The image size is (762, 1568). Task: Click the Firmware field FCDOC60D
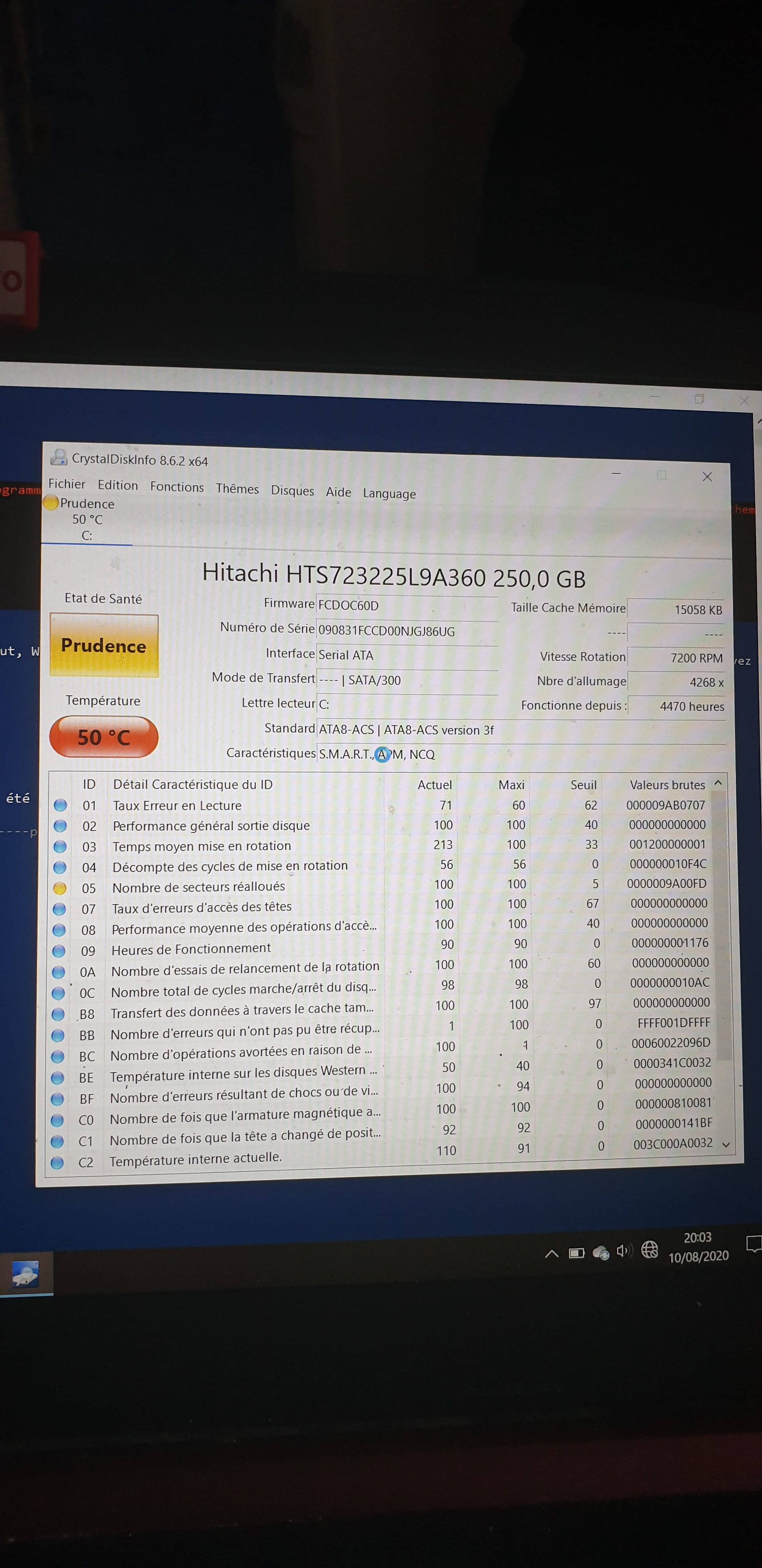pos(407,605)
